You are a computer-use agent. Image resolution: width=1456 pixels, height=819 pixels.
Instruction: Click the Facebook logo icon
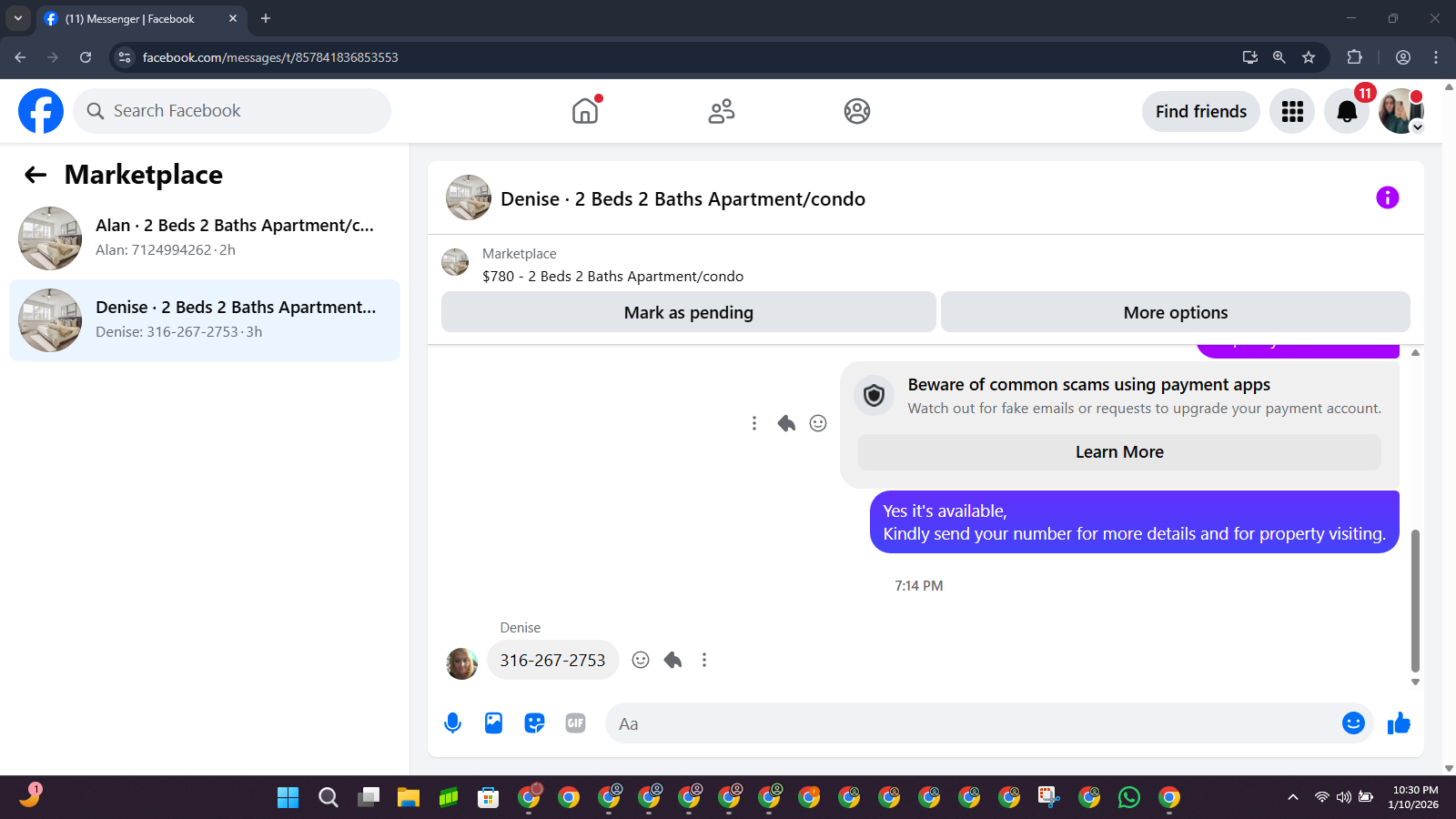click(41, 111)
